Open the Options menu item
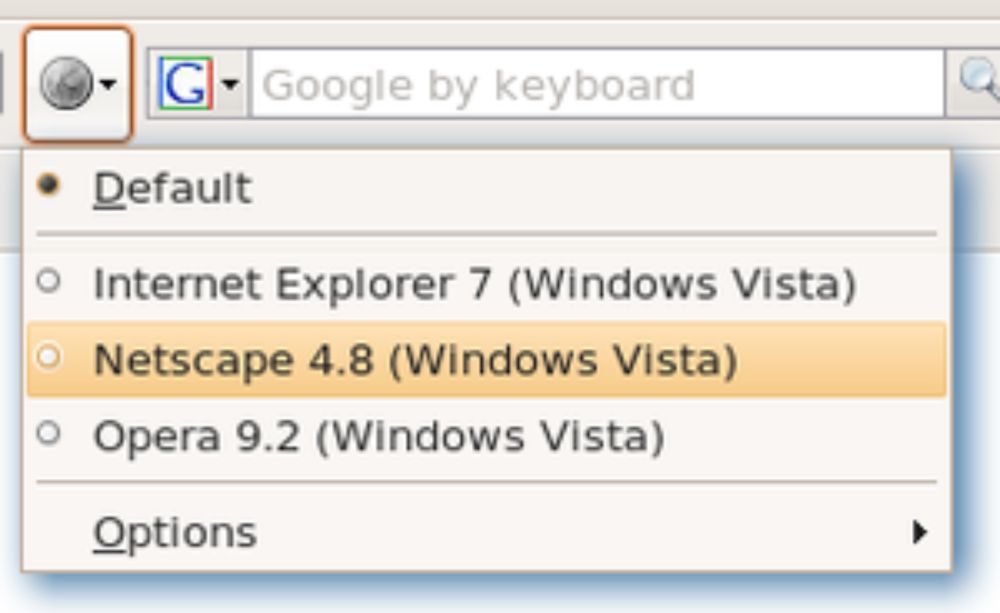Viewport: 1000px width, 613px height. click(175, 533)
